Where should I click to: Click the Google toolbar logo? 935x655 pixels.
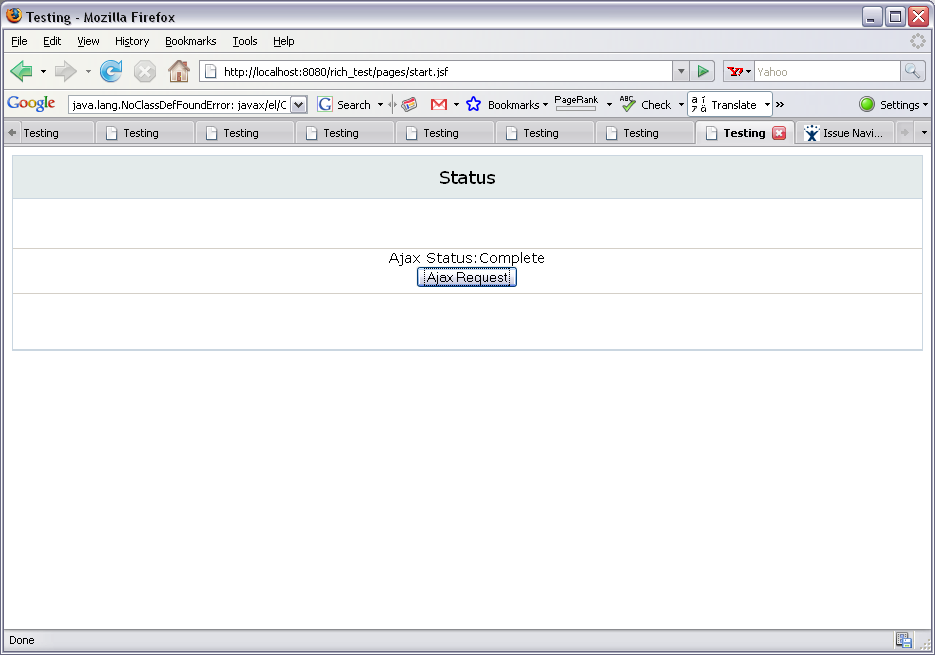pyautogui.click(x=32, y=104)
